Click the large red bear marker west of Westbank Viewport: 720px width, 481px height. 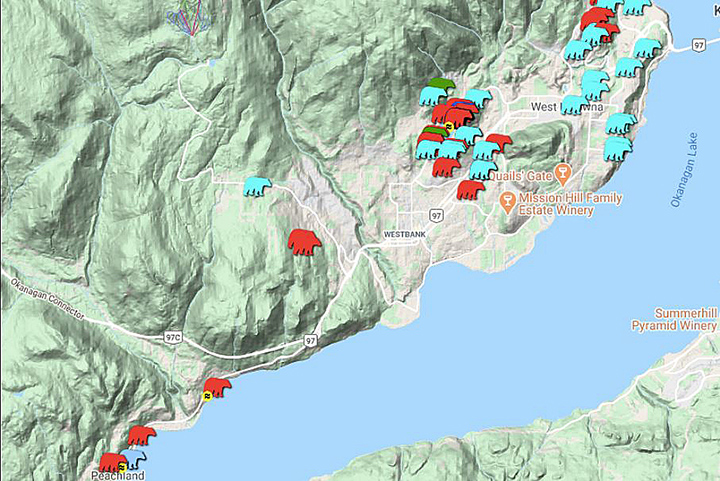coord(303,242)
